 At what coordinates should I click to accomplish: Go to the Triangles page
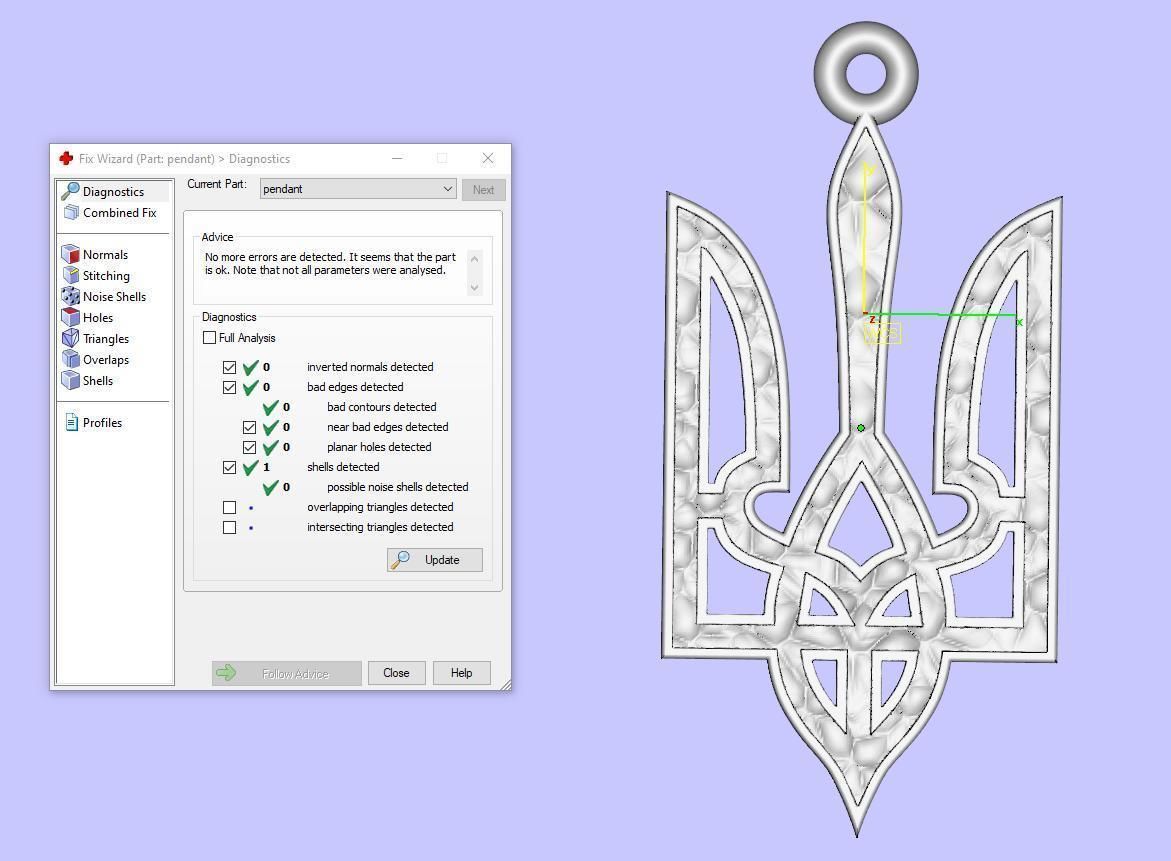click(x=106, y=338)
